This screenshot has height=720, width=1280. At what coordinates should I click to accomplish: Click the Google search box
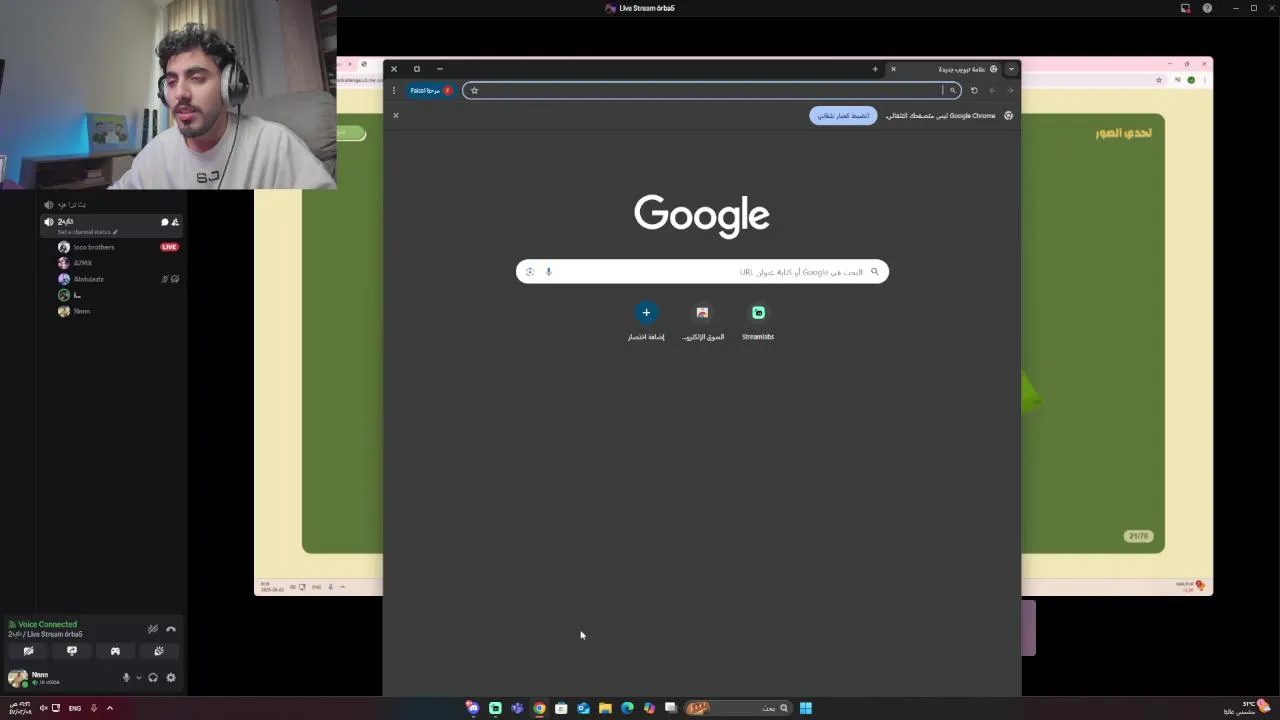[x=702, y=271]
